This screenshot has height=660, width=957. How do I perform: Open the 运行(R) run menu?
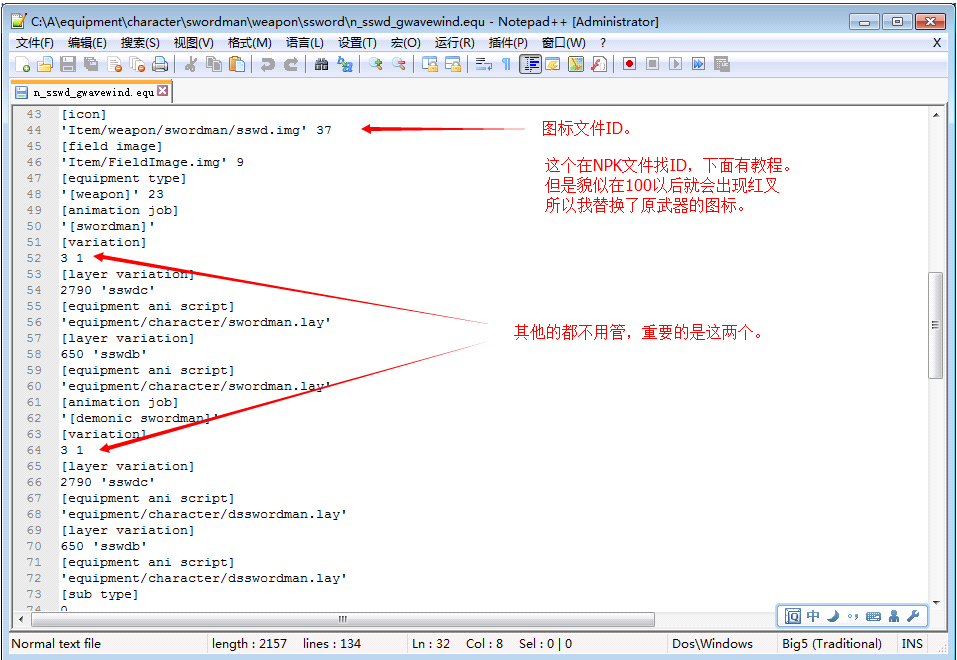click(x=453, y=42)
